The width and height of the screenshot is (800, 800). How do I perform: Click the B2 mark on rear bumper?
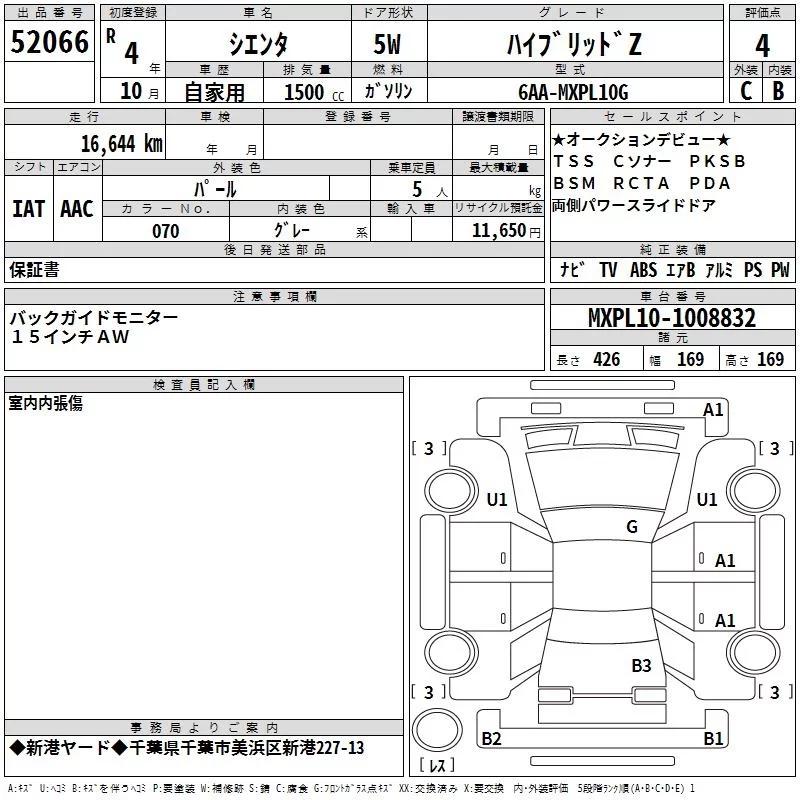tap(491, 739)
